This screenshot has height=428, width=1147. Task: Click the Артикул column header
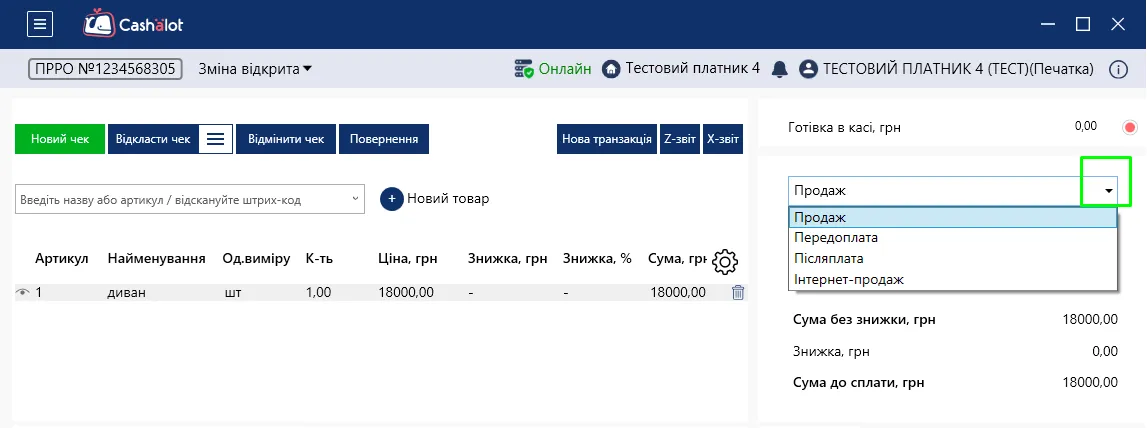[x=61, y=258]
